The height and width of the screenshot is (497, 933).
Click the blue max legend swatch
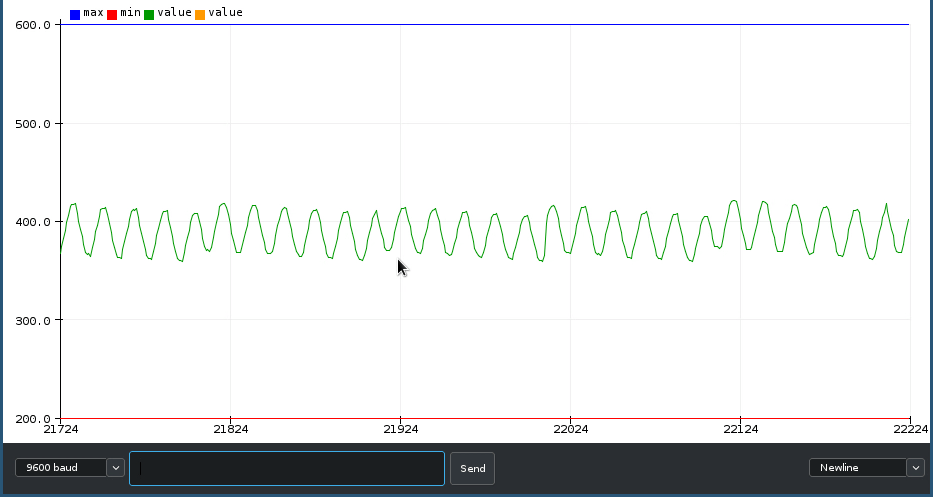point(75,14)
